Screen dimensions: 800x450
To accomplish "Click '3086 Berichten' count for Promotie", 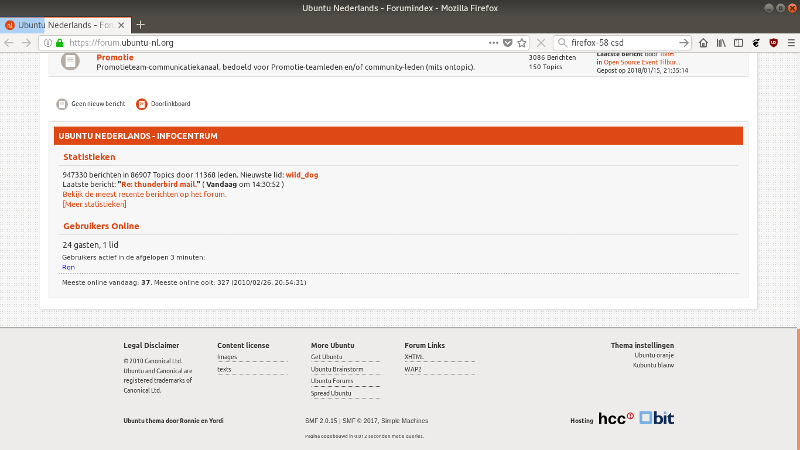I will pyautogui.click(x=552, y=58).
